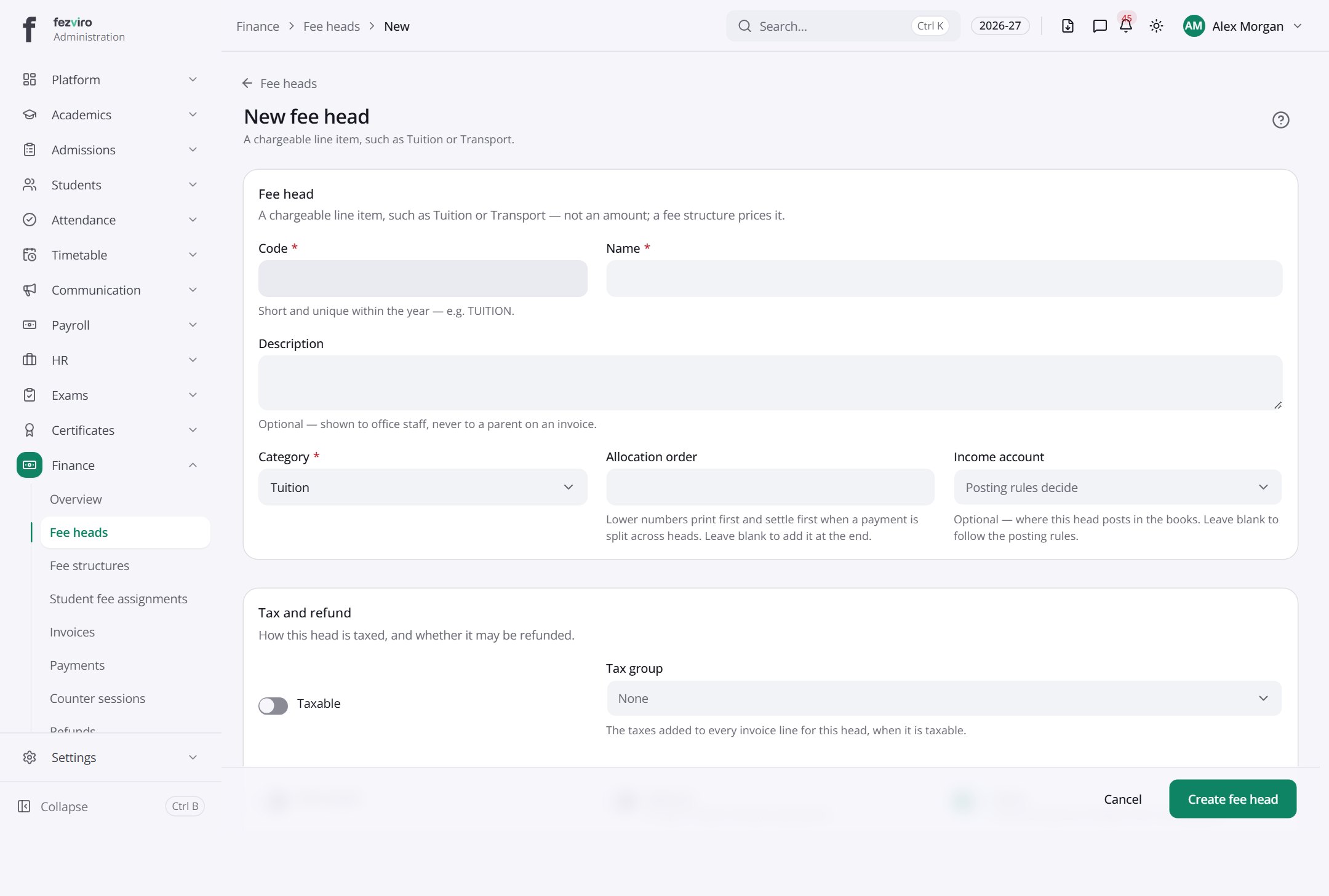1329x896 pixels.
Task: Click the Admissions clipboard icon
Action: point(30,149)
